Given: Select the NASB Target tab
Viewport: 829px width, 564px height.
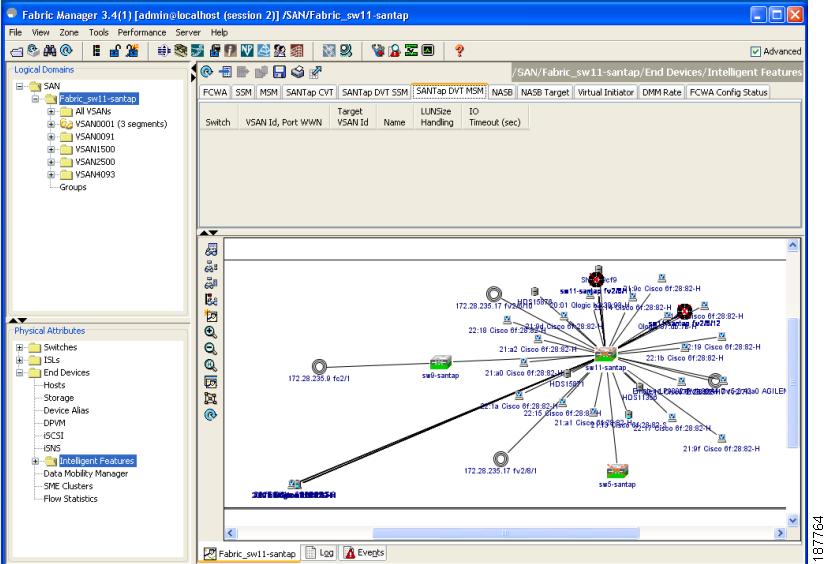Looking at the screenshot, I should (545, 92).
